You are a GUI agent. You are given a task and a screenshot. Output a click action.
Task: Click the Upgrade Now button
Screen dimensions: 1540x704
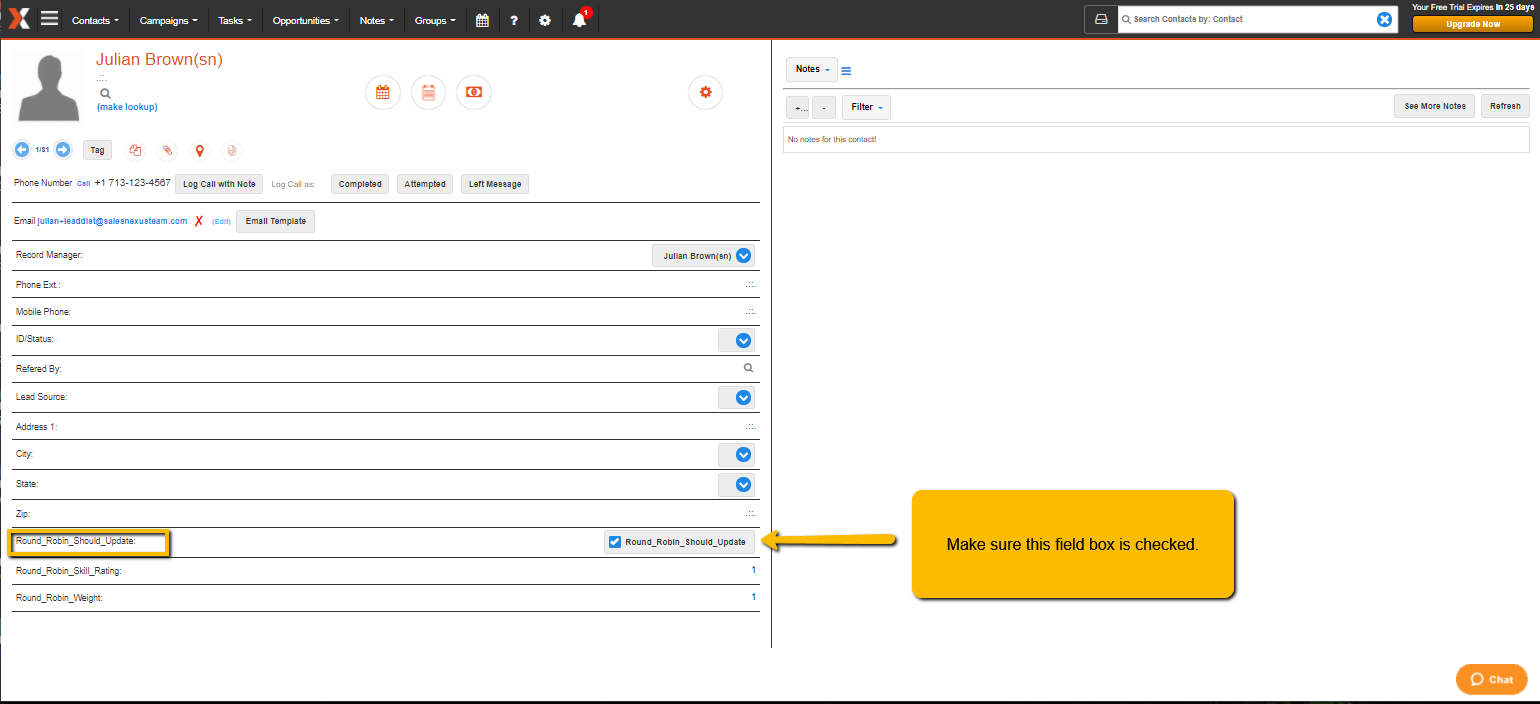[x=1472, y=24]
